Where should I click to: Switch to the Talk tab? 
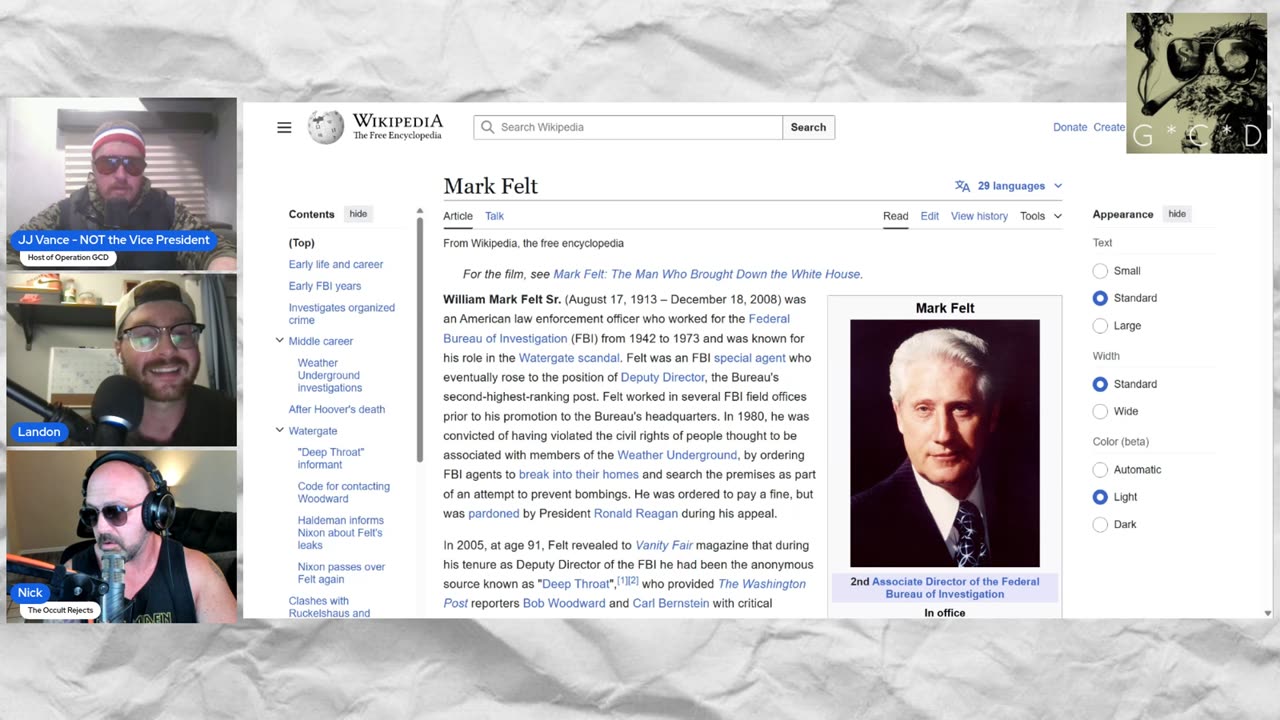(494, 216)
